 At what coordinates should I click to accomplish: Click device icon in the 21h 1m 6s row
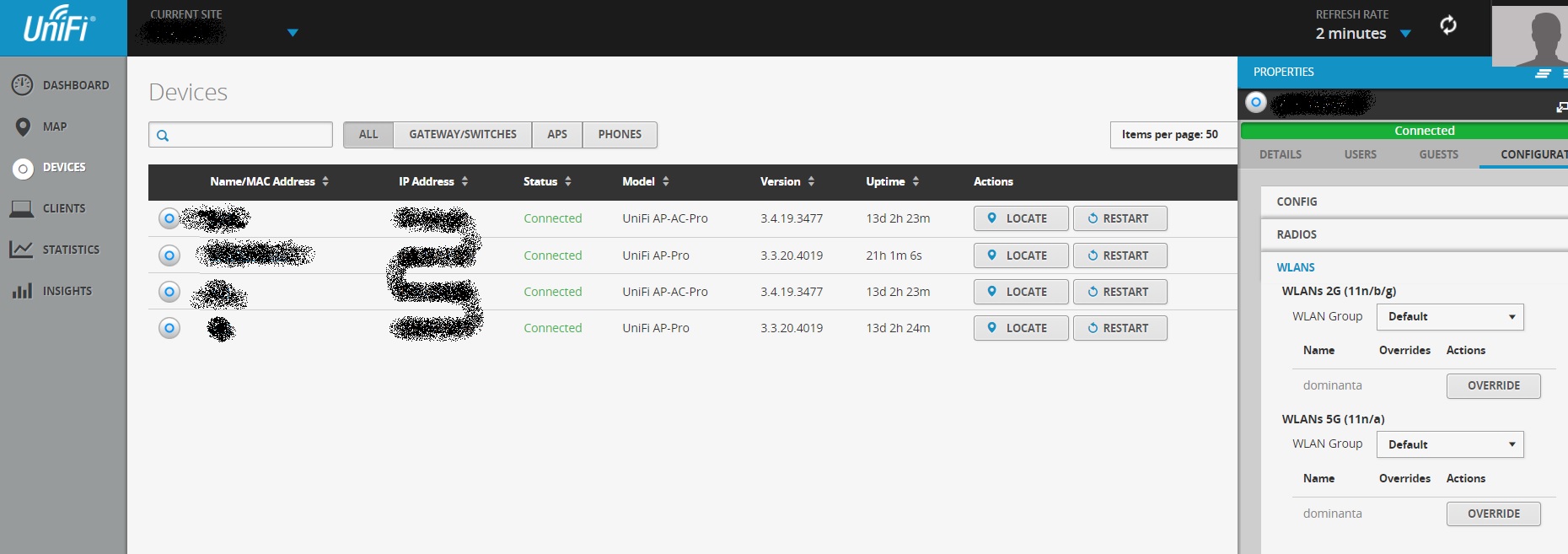(x=169, y=255)
